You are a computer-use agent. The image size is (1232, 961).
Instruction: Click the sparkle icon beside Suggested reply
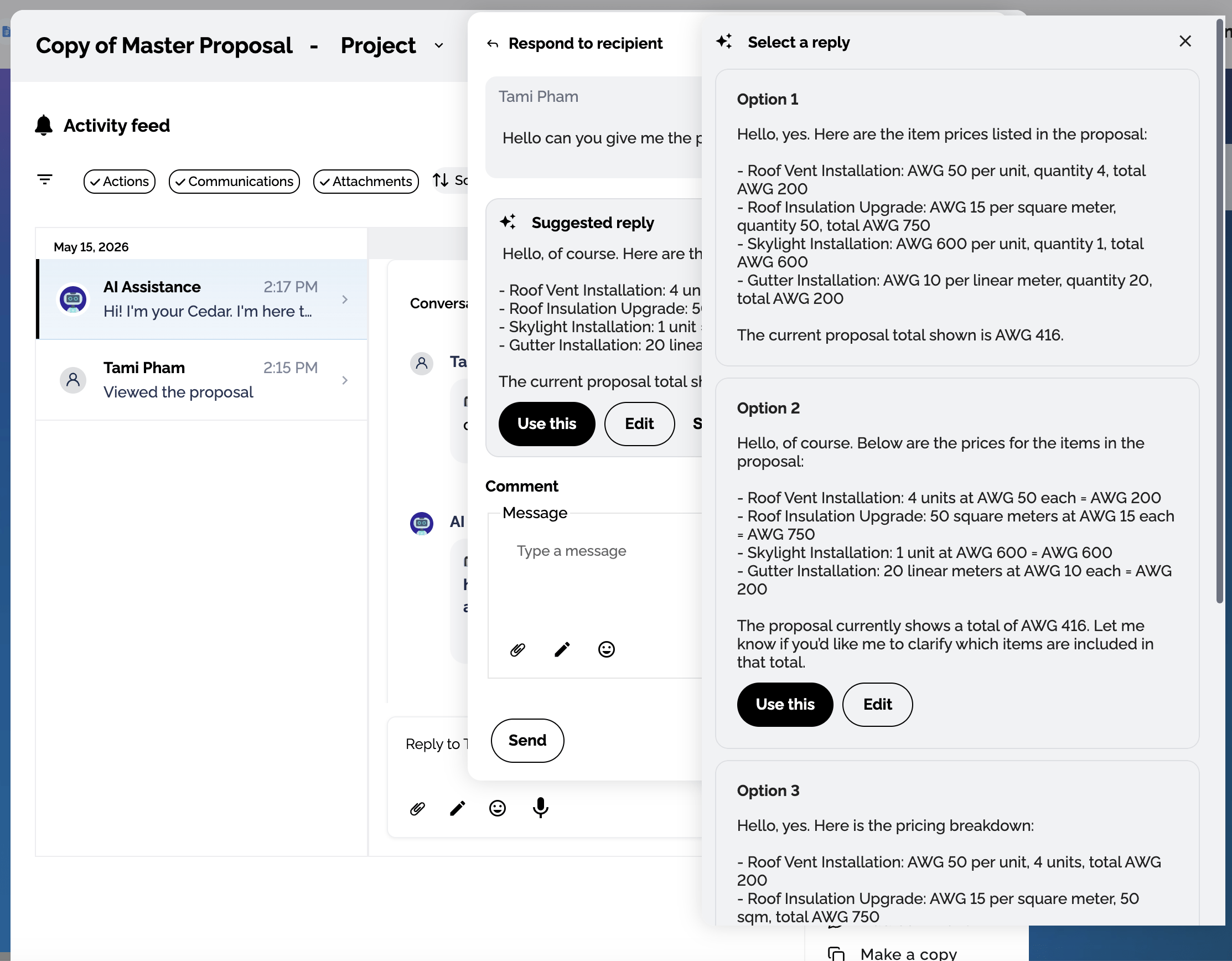click(x=508, y=222)
